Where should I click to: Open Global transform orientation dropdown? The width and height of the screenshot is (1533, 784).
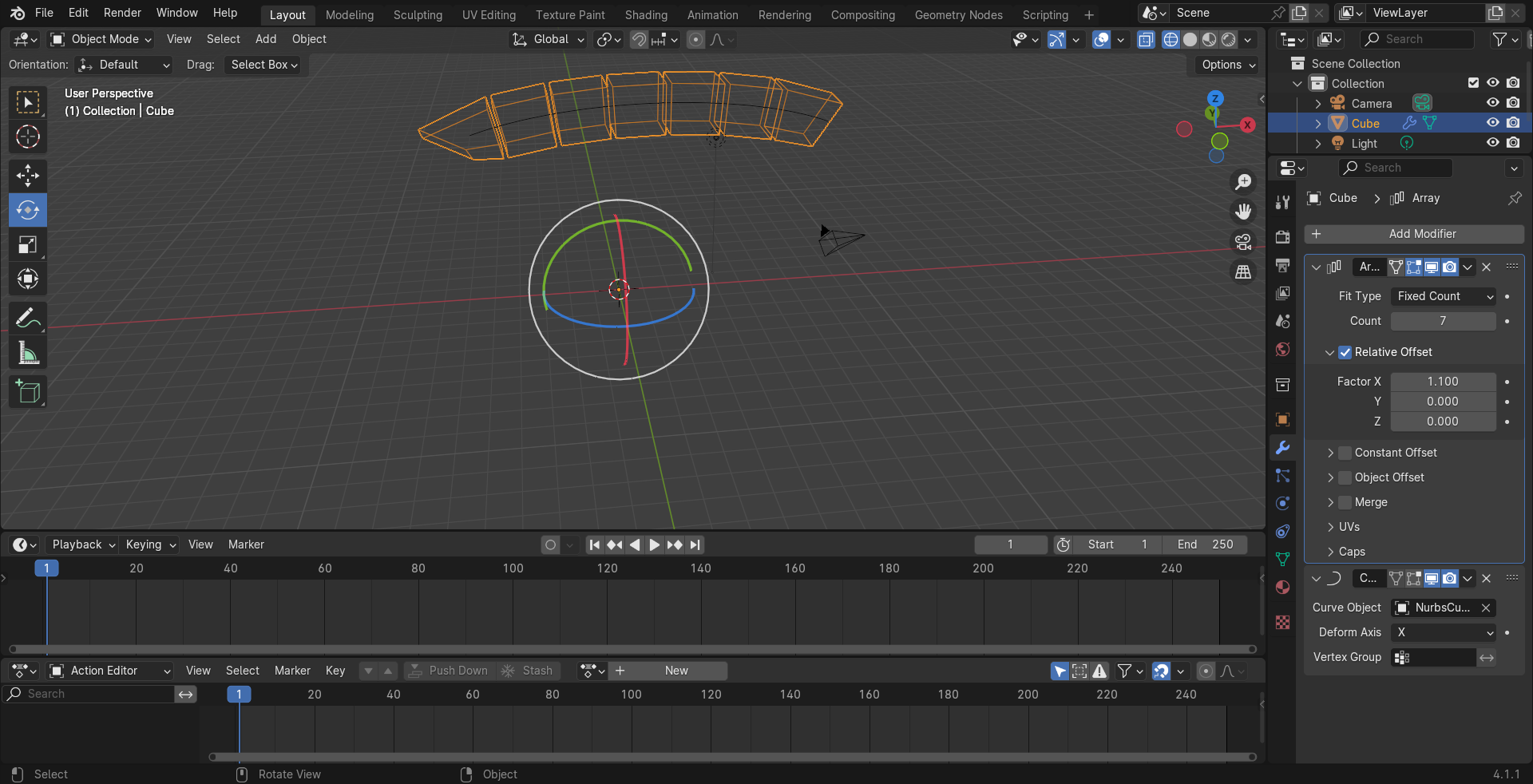[549, 39]
